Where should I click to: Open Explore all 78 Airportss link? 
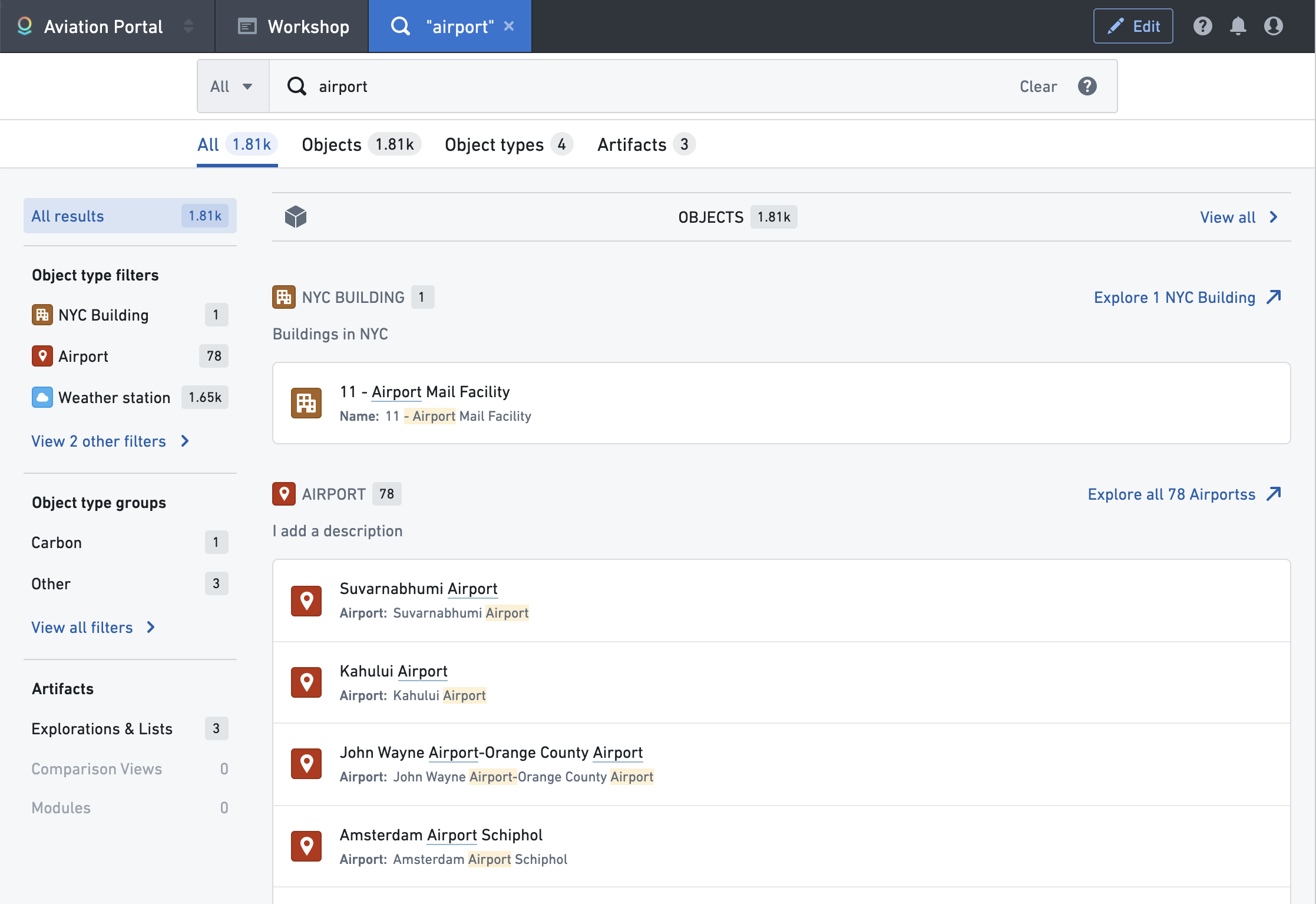[1185, 494]
